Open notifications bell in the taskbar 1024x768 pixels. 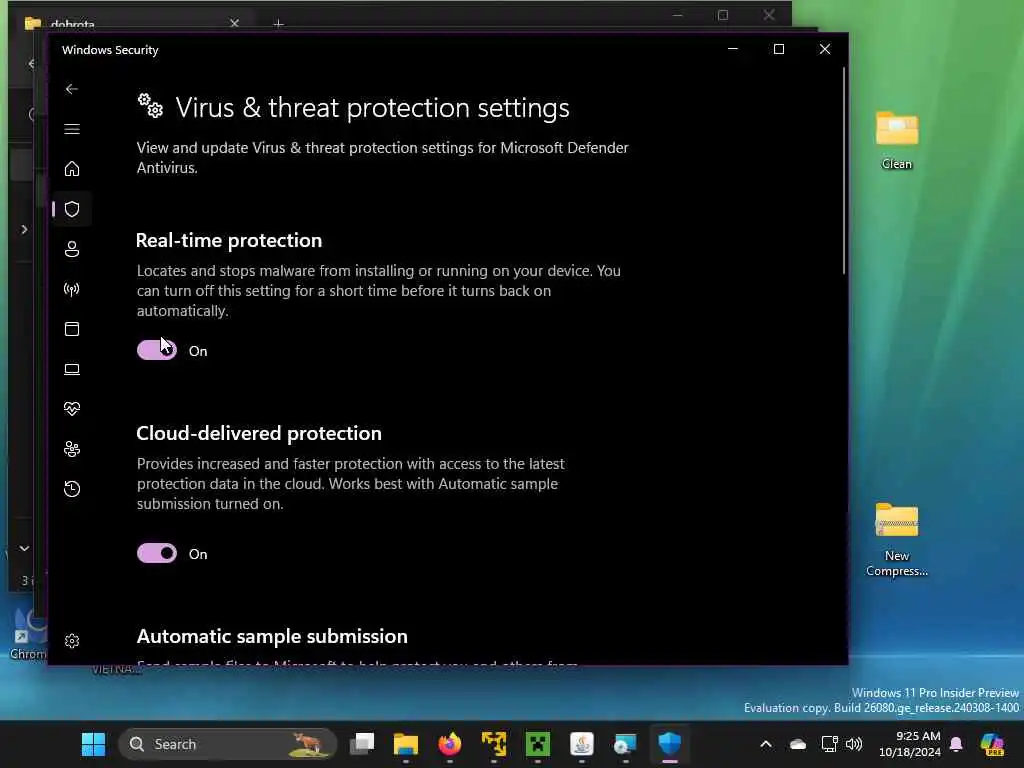(x=956, y=744)
